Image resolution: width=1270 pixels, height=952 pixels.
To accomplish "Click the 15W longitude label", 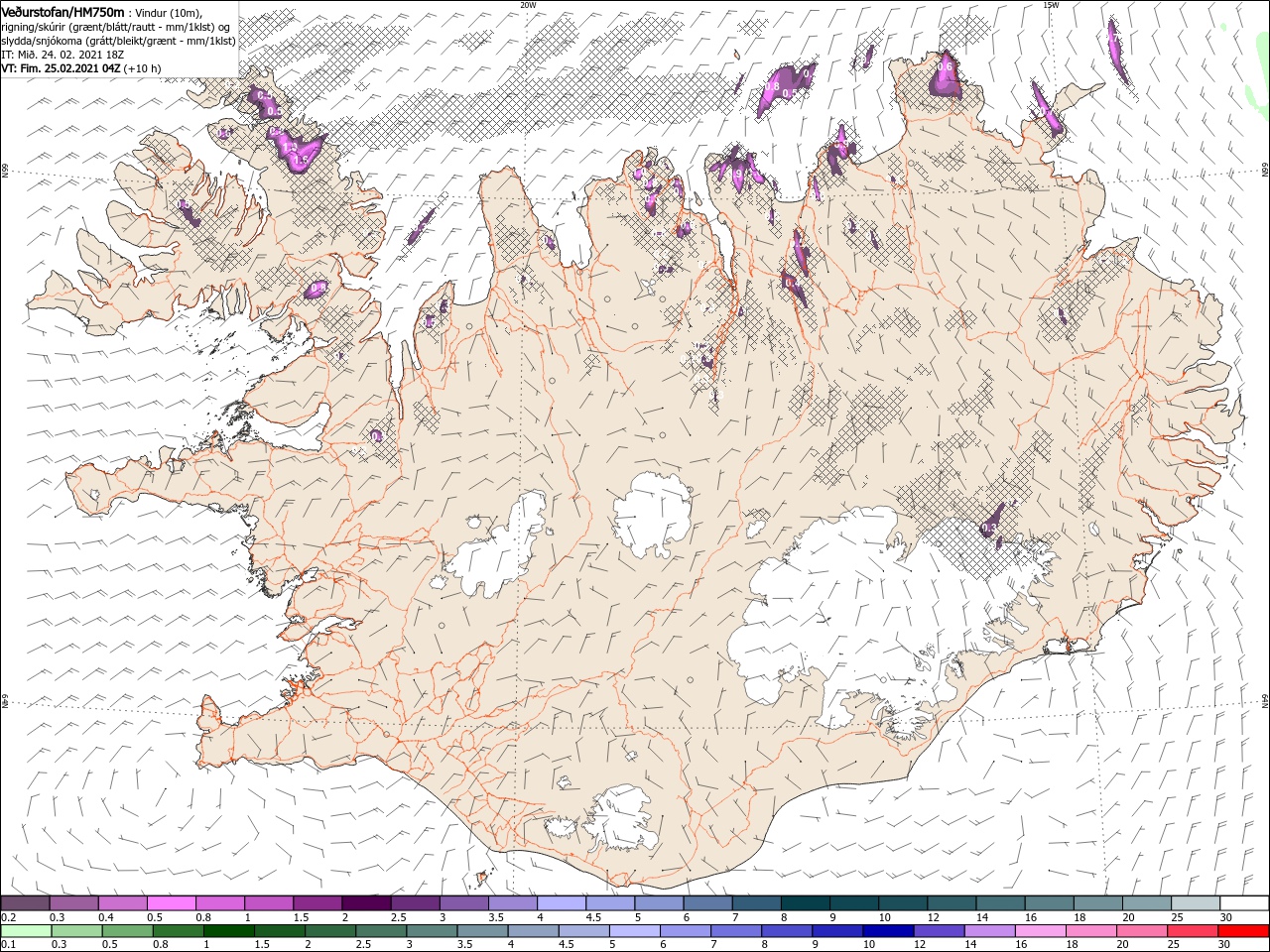I will 1051,4.
